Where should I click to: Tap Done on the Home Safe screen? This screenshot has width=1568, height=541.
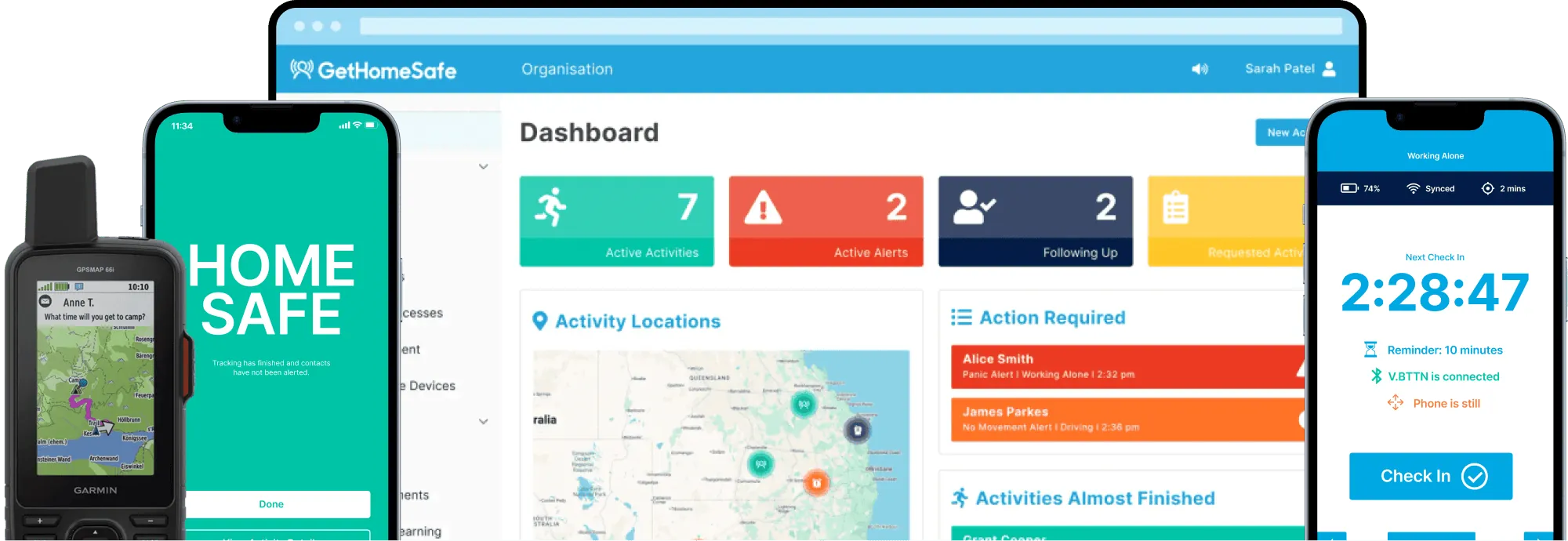tap(271, 504)
